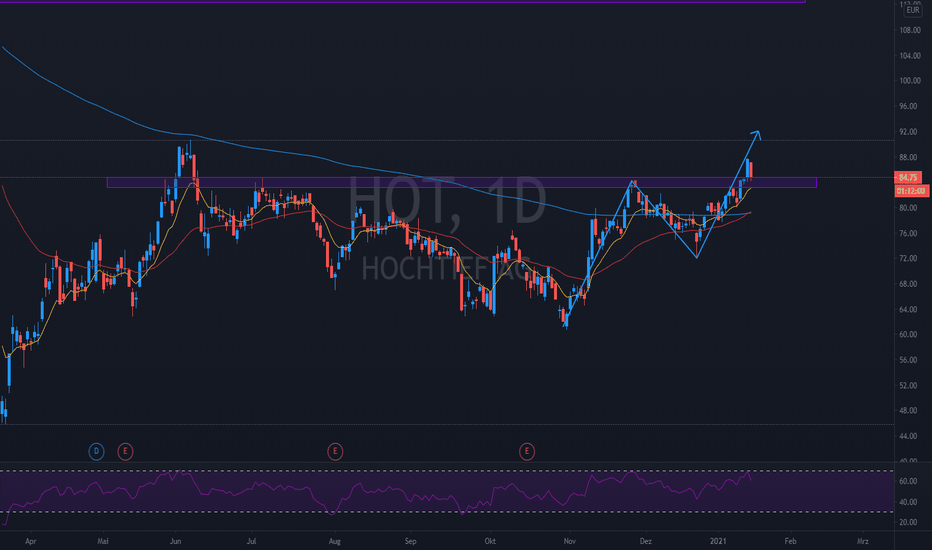Viewport: 932px width, 550px height.
Task: Click the 108.00 price axis label
Action: click(909, 30)
